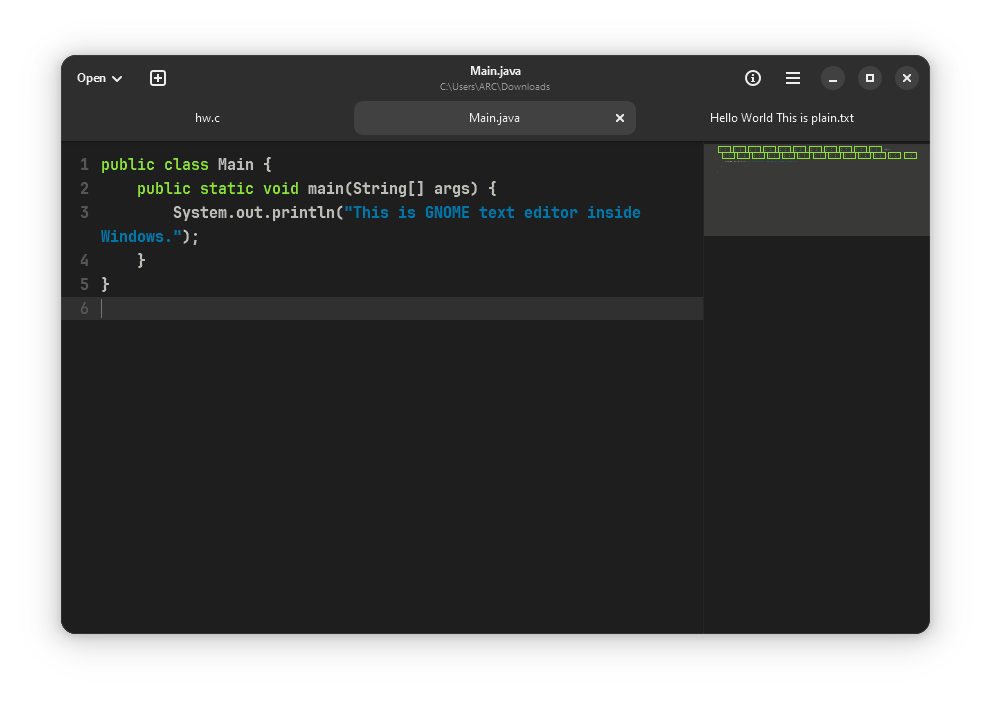Click 'System.out.println' on line 3
This screenshot has width=991, height=701.
tap(253, 213)
